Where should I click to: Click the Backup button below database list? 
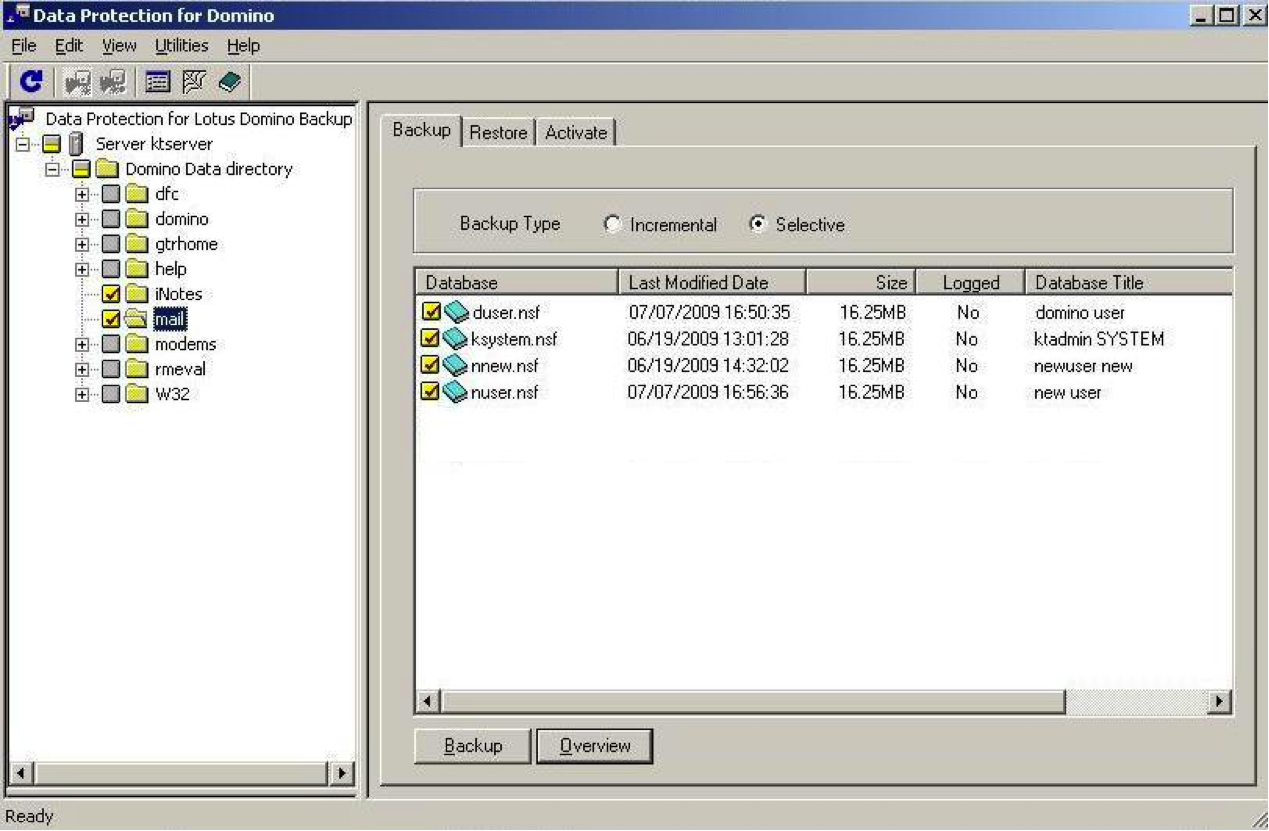[x=473, y=746]
